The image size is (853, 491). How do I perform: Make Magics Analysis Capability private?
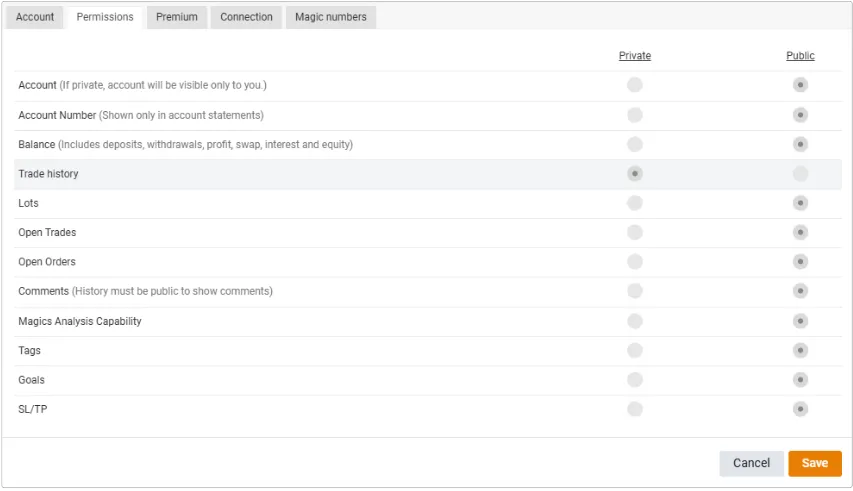point(635,321)
